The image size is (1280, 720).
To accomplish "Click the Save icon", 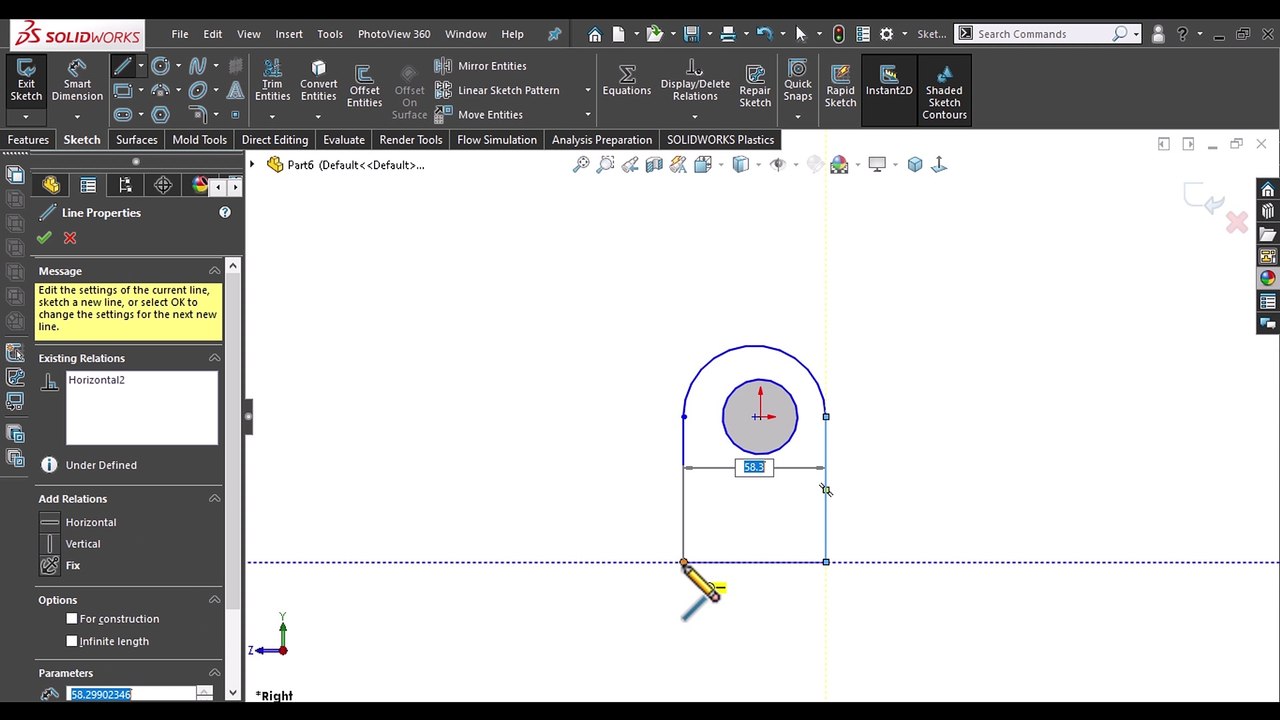I will point(691,34).
